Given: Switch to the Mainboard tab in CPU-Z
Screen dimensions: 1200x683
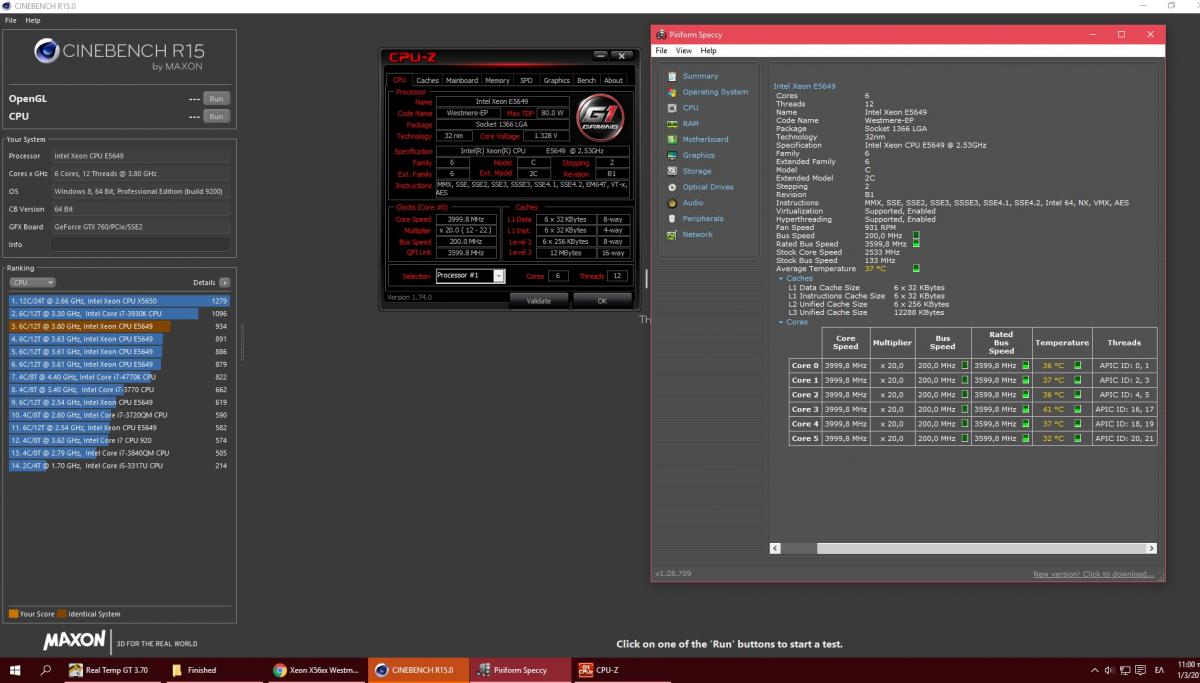Looking at the screenshot, I should click(x=462, y=80).
